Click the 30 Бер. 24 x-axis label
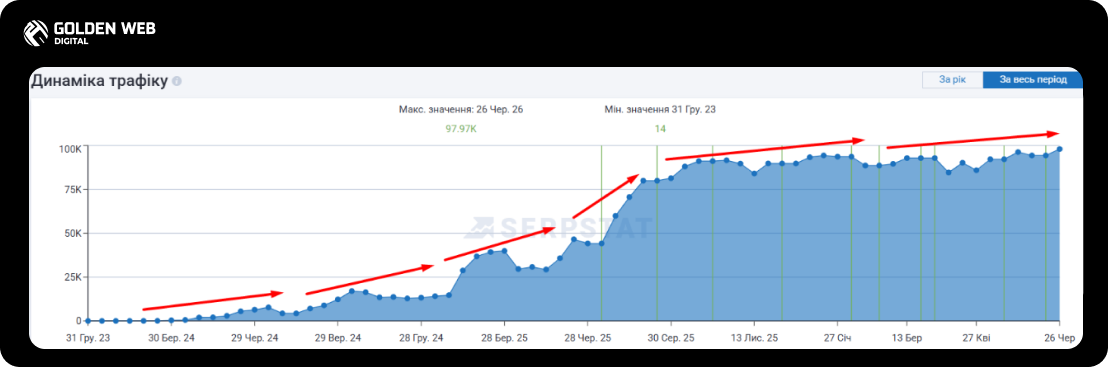 172,339
